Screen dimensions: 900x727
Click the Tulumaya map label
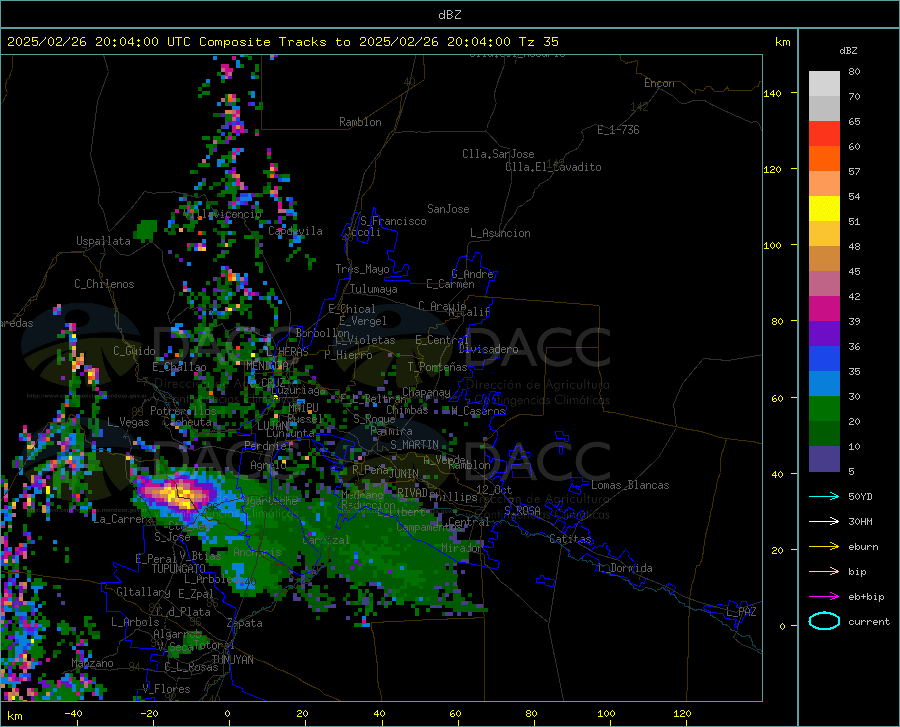point(374,289)
